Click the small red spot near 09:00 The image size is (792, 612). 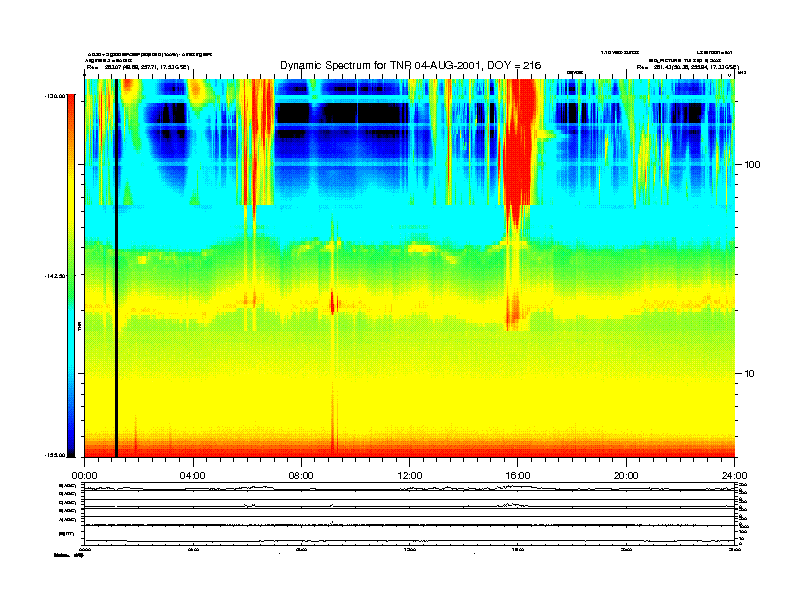333,303
